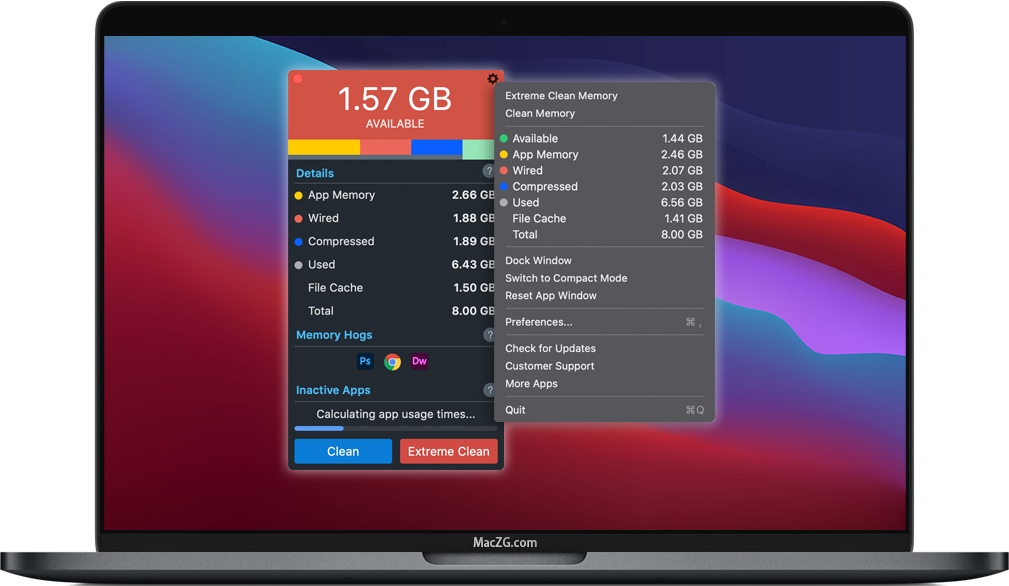Image resolution: width=1009 pixels, height=586 pixels.
Task: Open help for the Inactive Apps section
Action: pos(489,390)
